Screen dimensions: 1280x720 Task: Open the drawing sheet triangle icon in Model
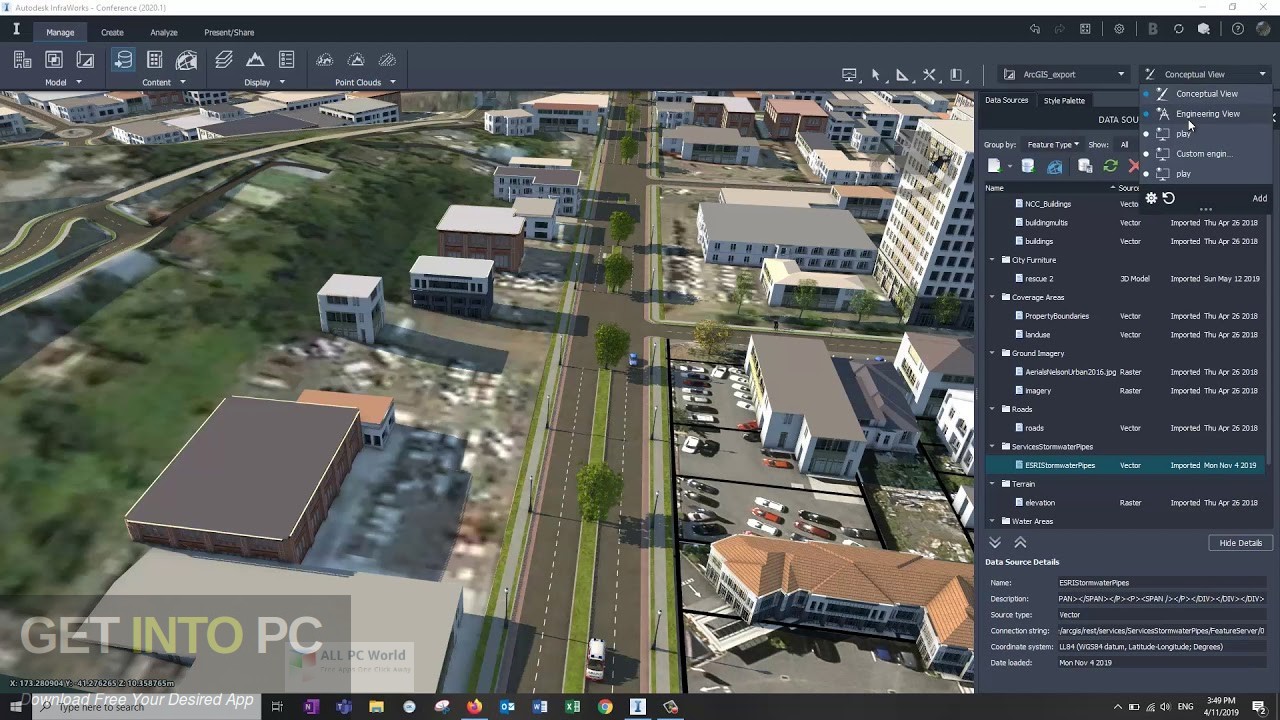[x=86, y=60]
